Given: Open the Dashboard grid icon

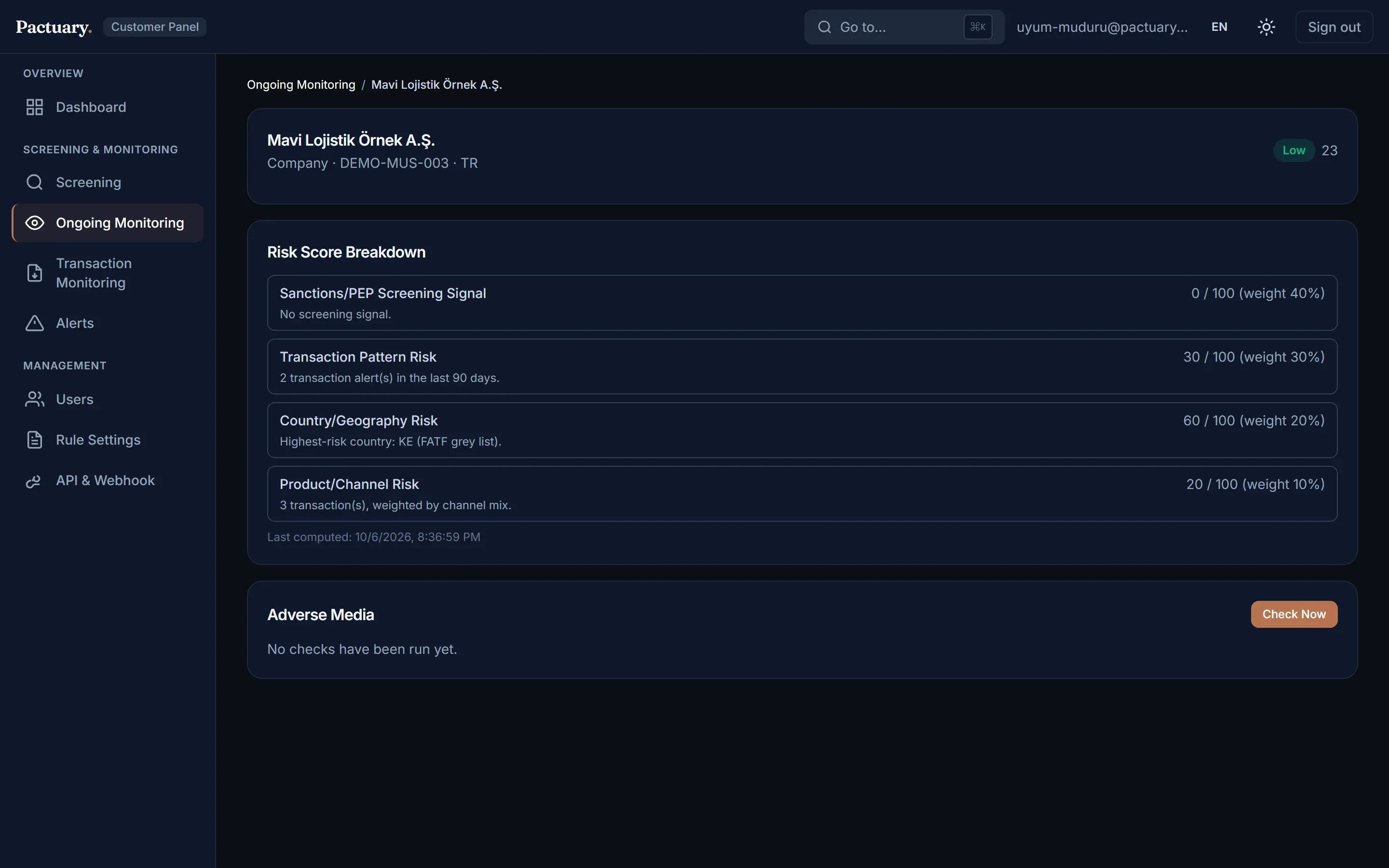Looking at the screenshot, I should click(34, 107).
